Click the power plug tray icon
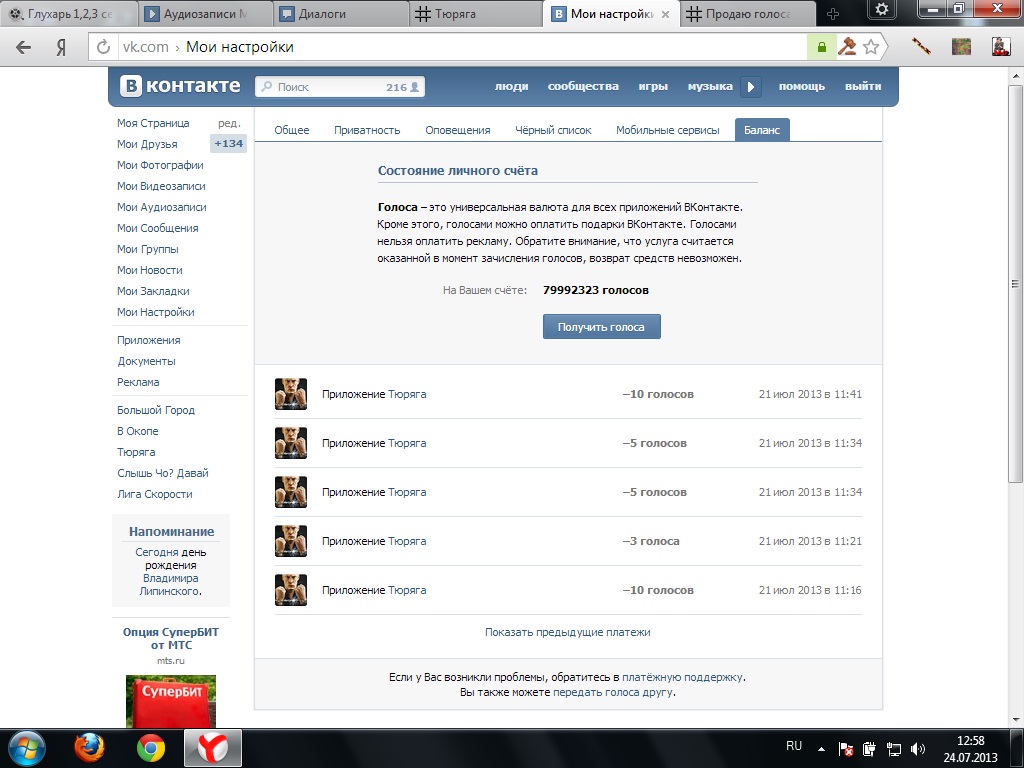The height and width of the screenshot is (768, 1024). (x=869, y=749)
